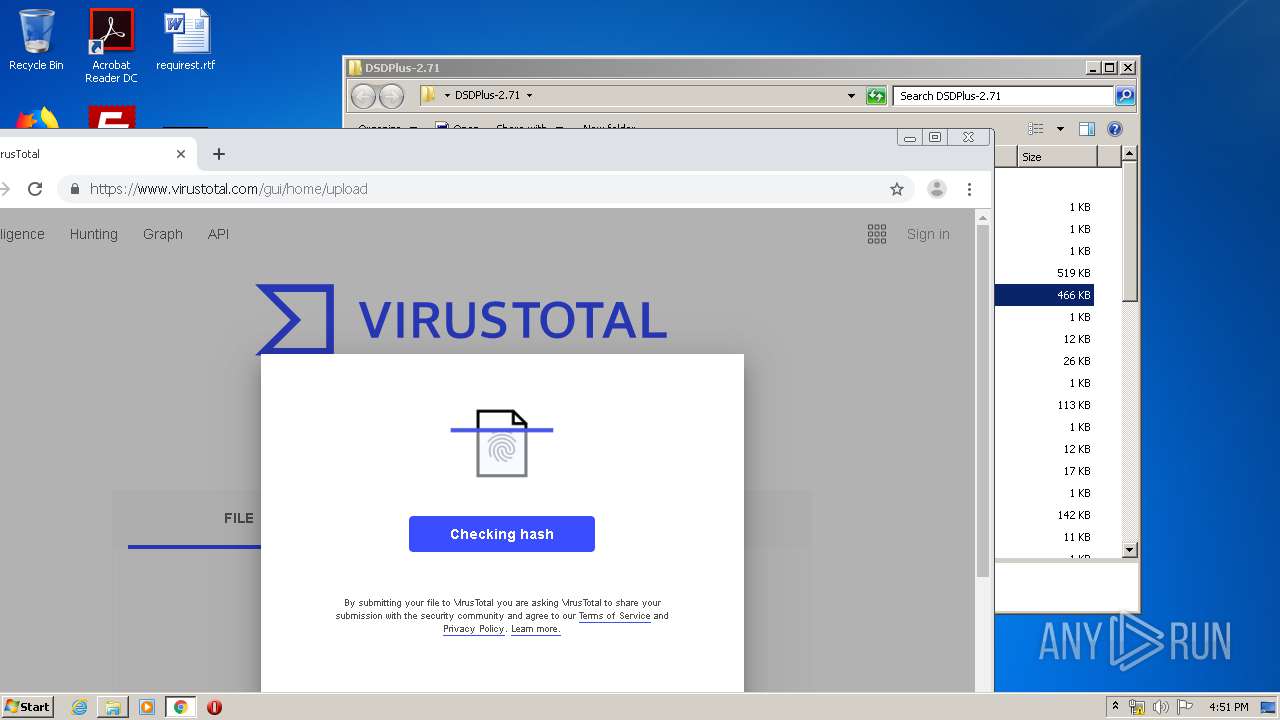The image size is (1280, 720).
Task: Expand DSDPlus-2.71 breadcrumb arrow
Action: click(x=529, y=96)
